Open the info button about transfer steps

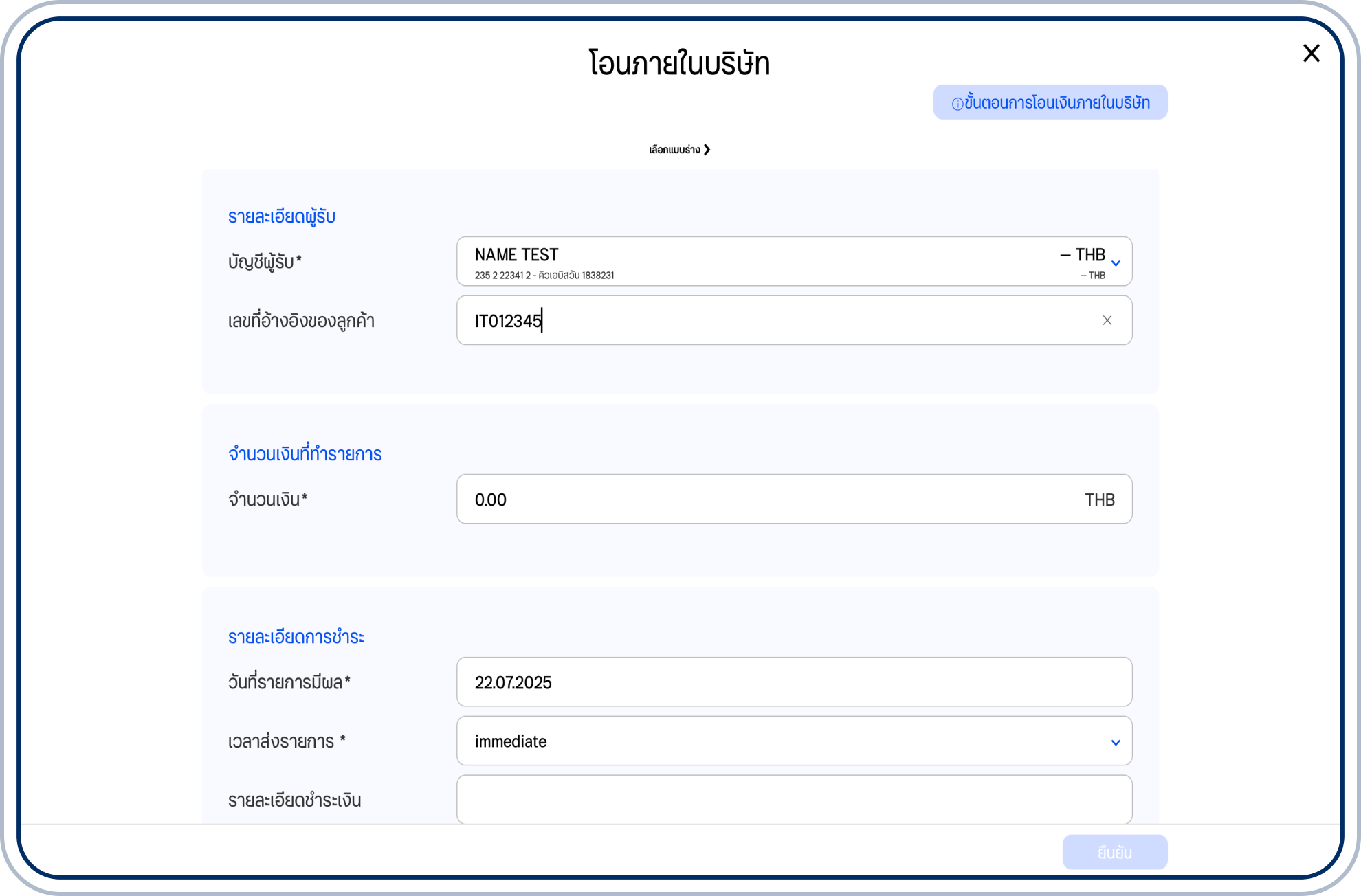(x=1050, y=102)
